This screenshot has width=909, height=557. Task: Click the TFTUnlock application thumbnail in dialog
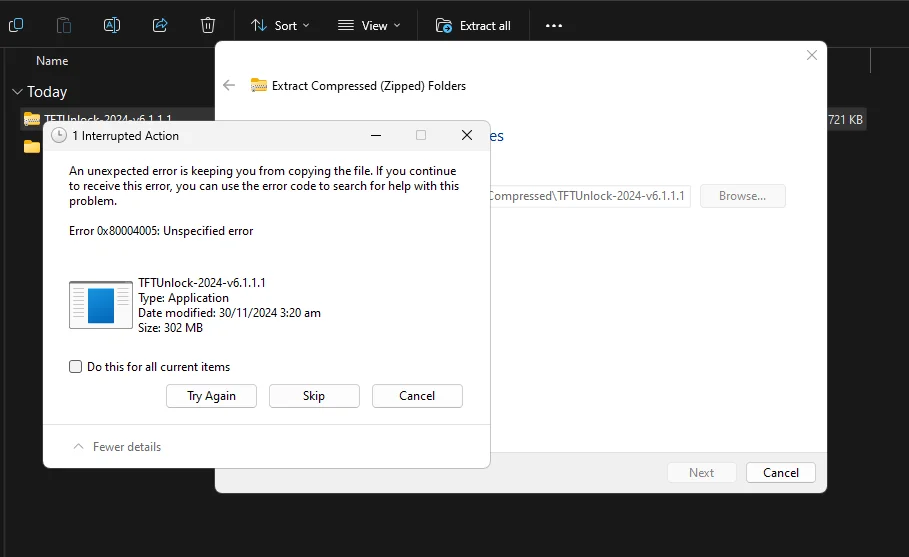[x=101, y=305]
